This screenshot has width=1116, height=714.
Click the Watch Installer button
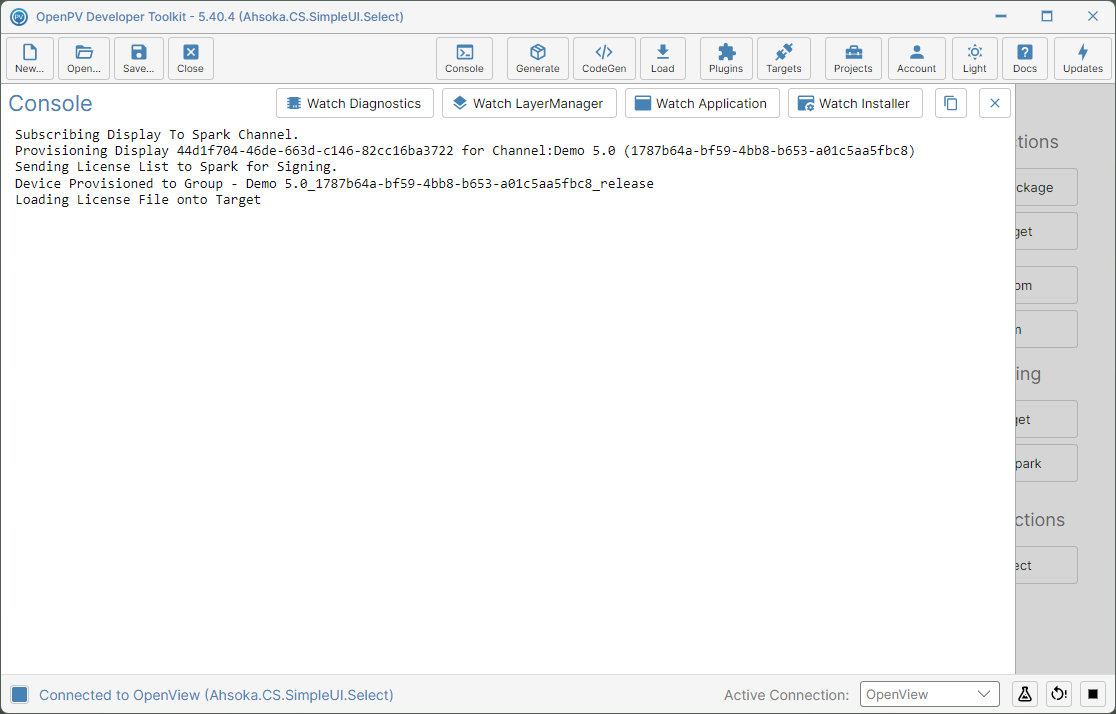[856, 103]
